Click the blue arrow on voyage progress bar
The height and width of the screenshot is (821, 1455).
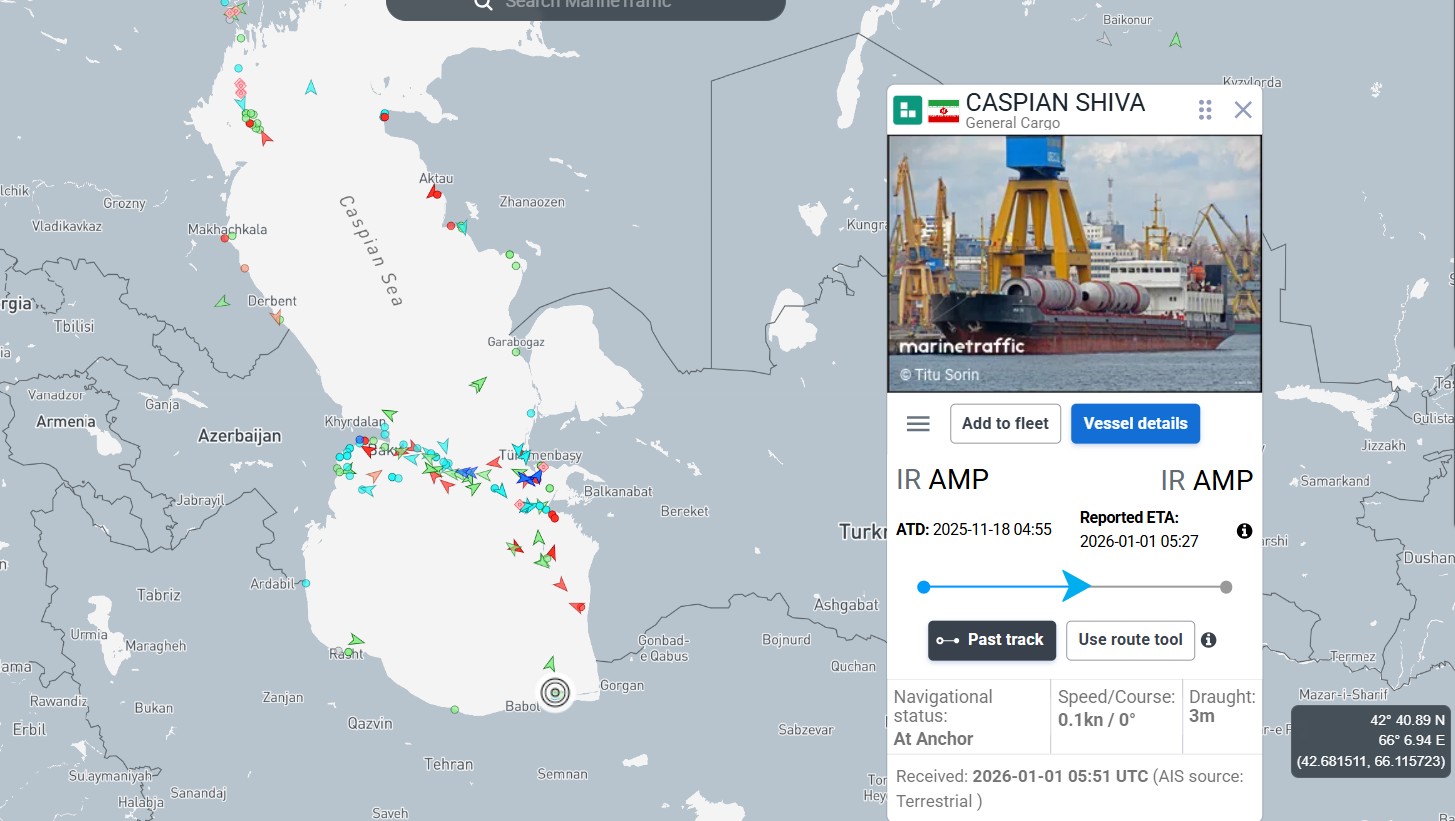(x=1076, y=587)
